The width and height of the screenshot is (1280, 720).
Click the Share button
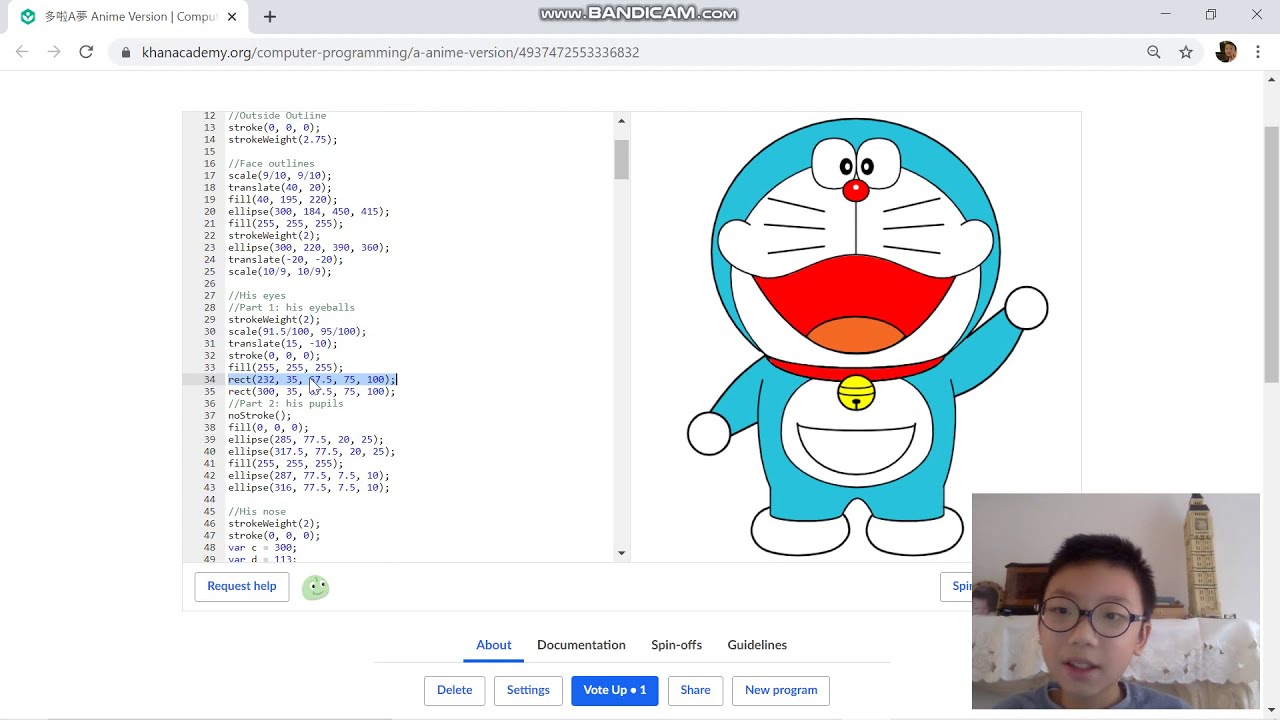pyautogui.click(x=695, y=690)
